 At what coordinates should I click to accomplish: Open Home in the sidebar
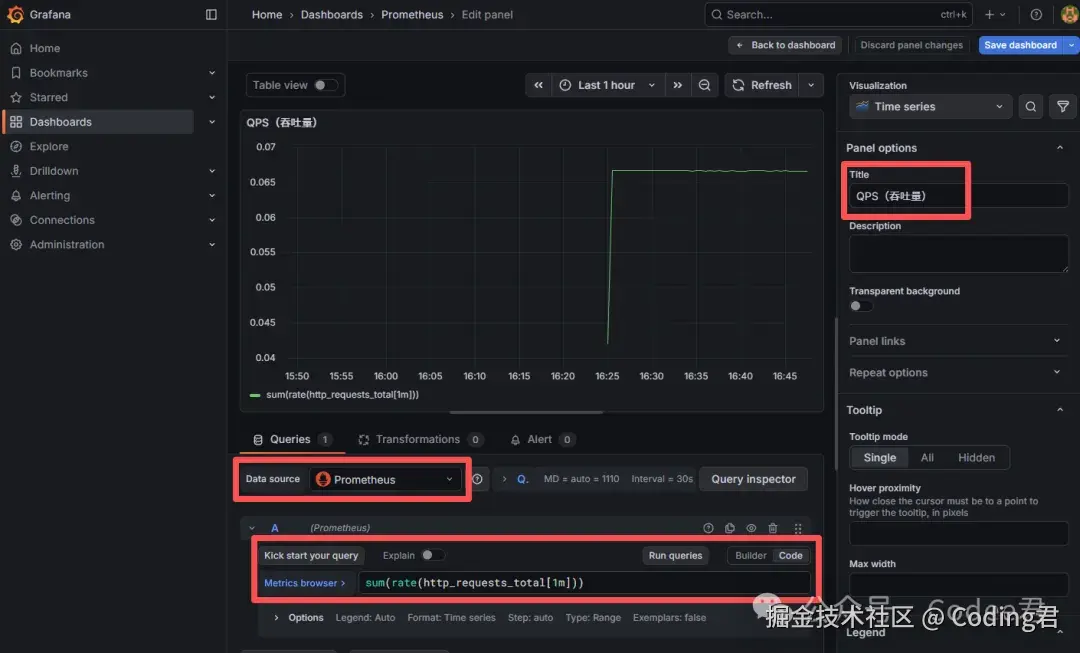pos(45,48)
